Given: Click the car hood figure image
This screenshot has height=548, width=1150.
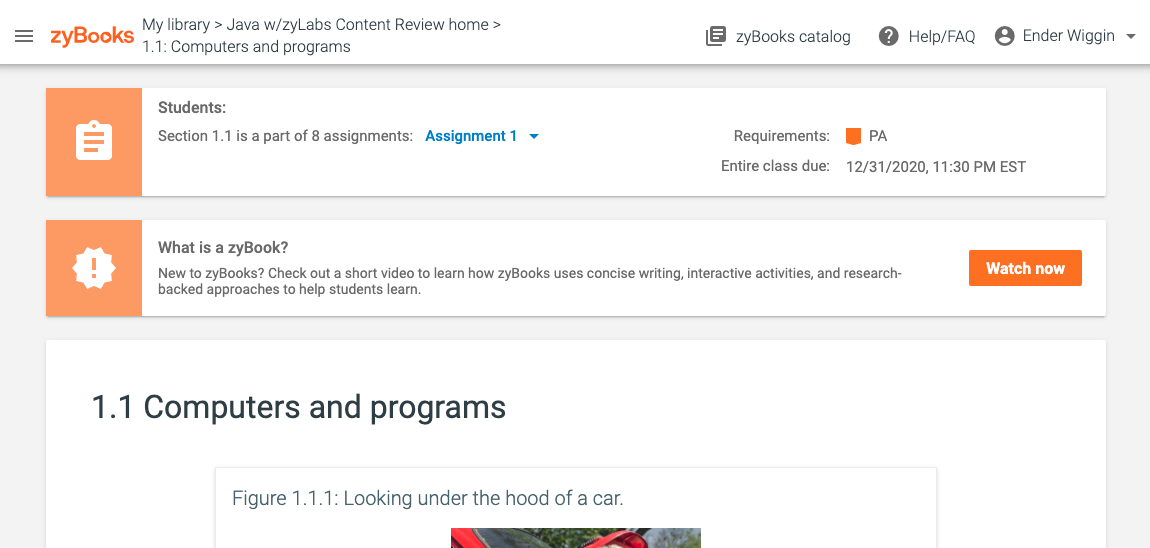Looking at the screenshot, I should click(x=575, y=538).
